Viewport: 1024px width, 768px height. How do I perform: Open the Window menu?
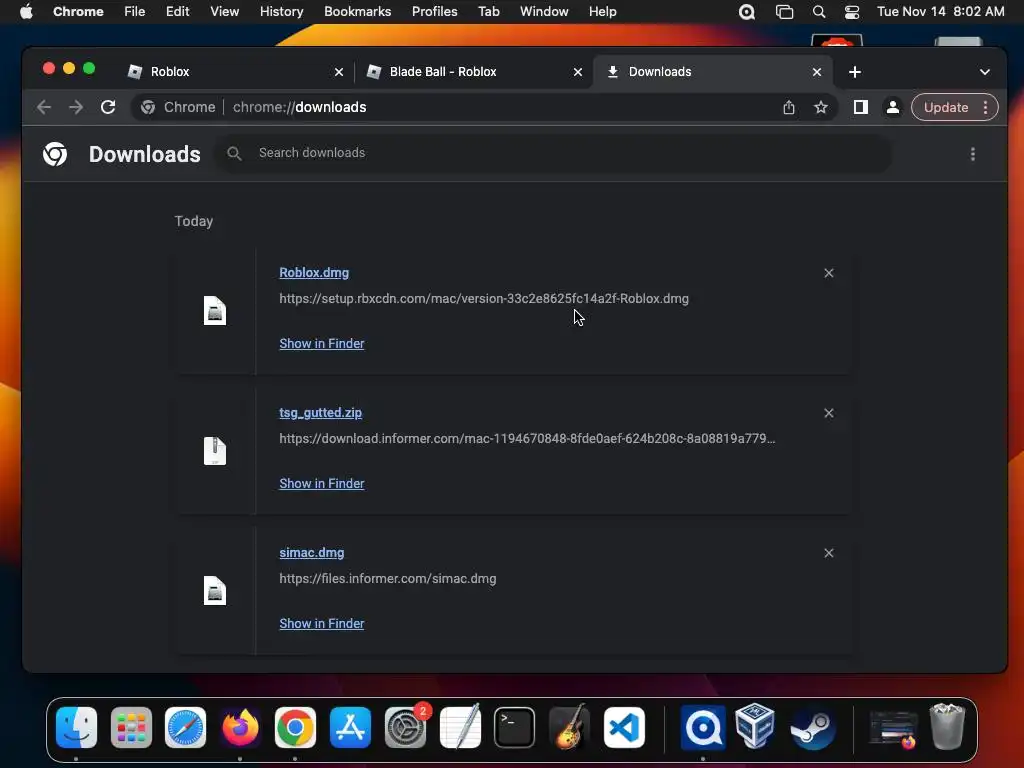(544, 12)
